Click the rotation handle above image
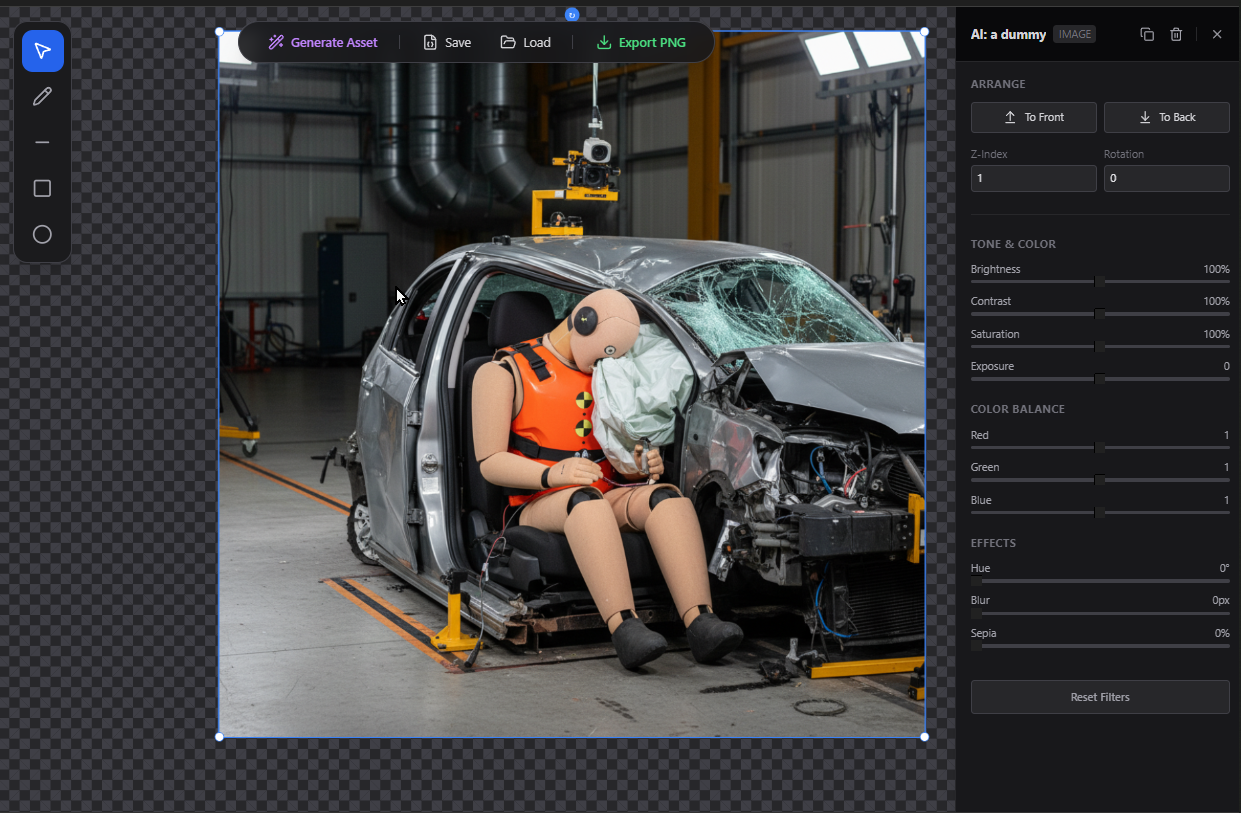Image resolution: width=1241 pixels, height=813 pixels. (x=572, y=14)
